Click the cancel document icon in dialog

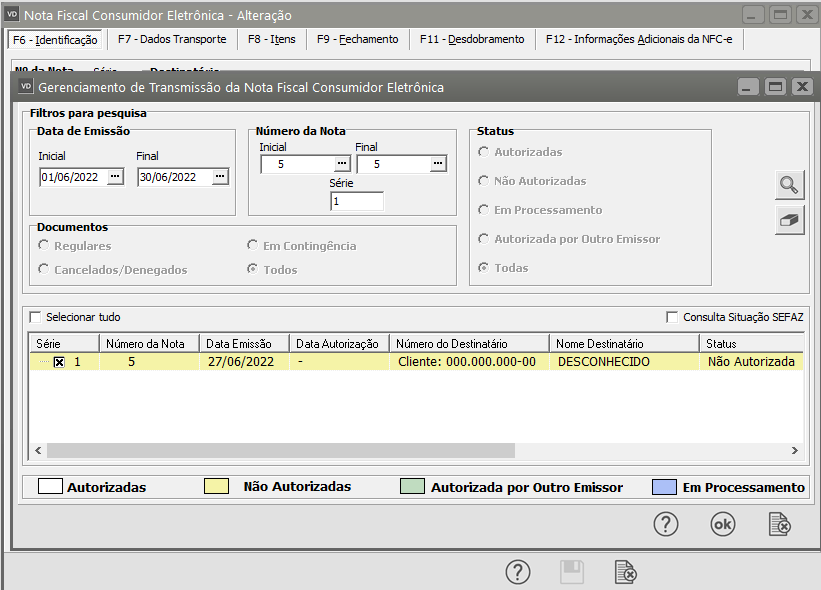[x=779, y=524]
